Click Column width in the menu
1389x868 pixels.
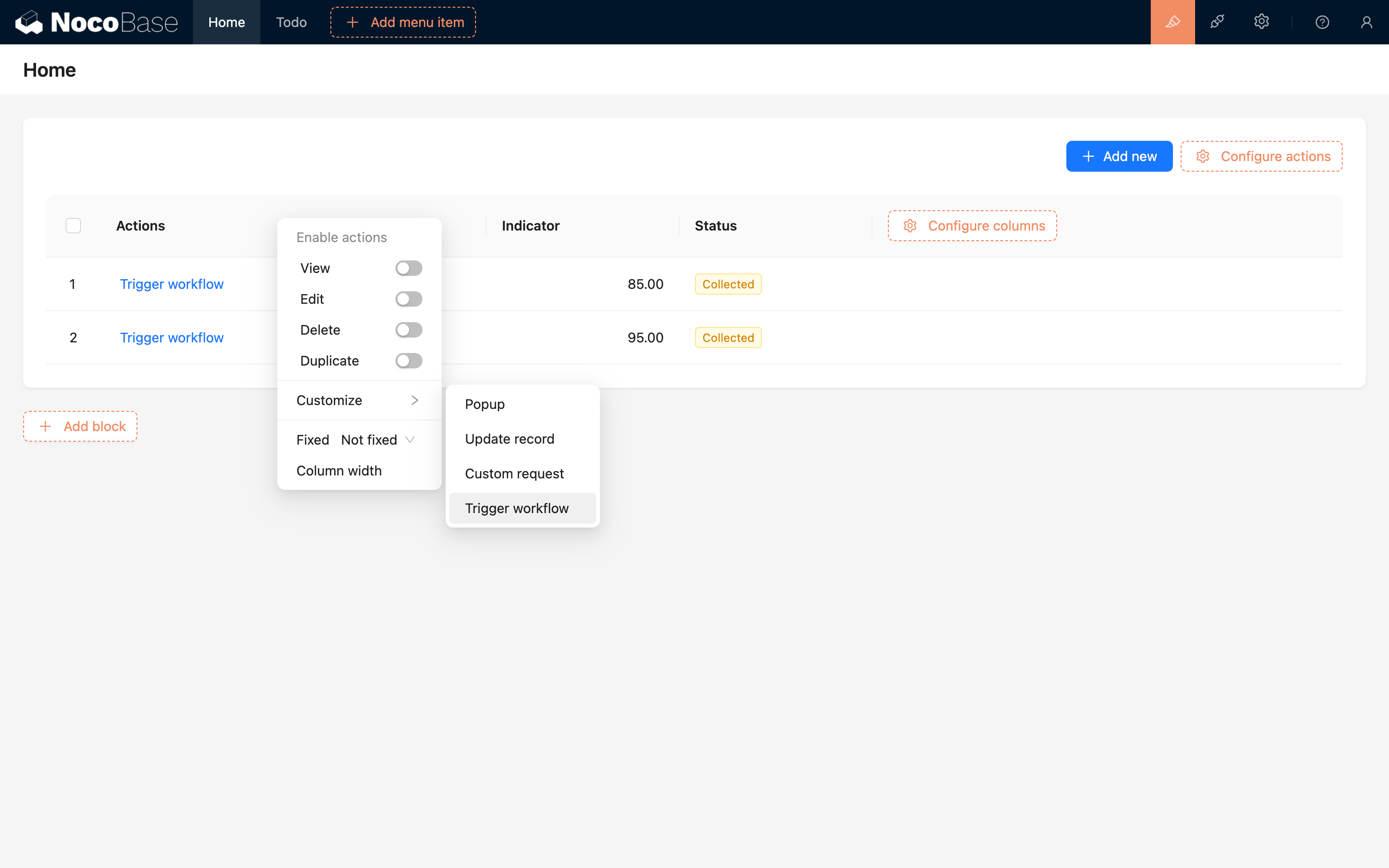point(339,470)
